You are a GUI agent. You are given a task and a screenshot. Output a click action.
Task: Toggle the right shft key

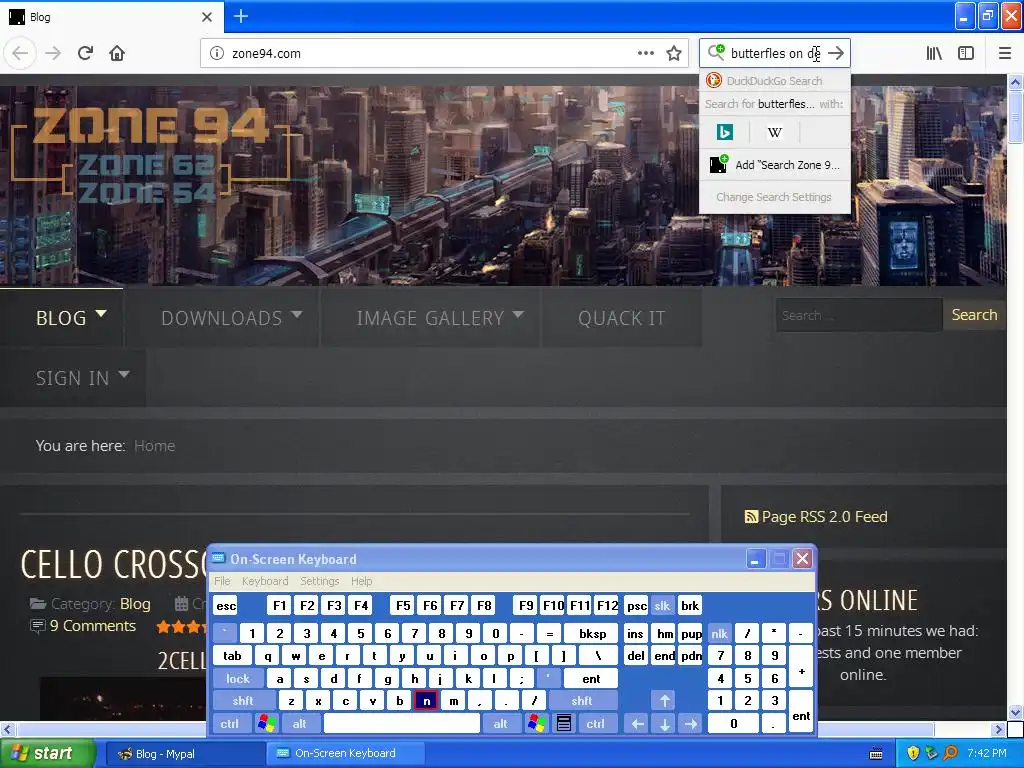(582, 701)
